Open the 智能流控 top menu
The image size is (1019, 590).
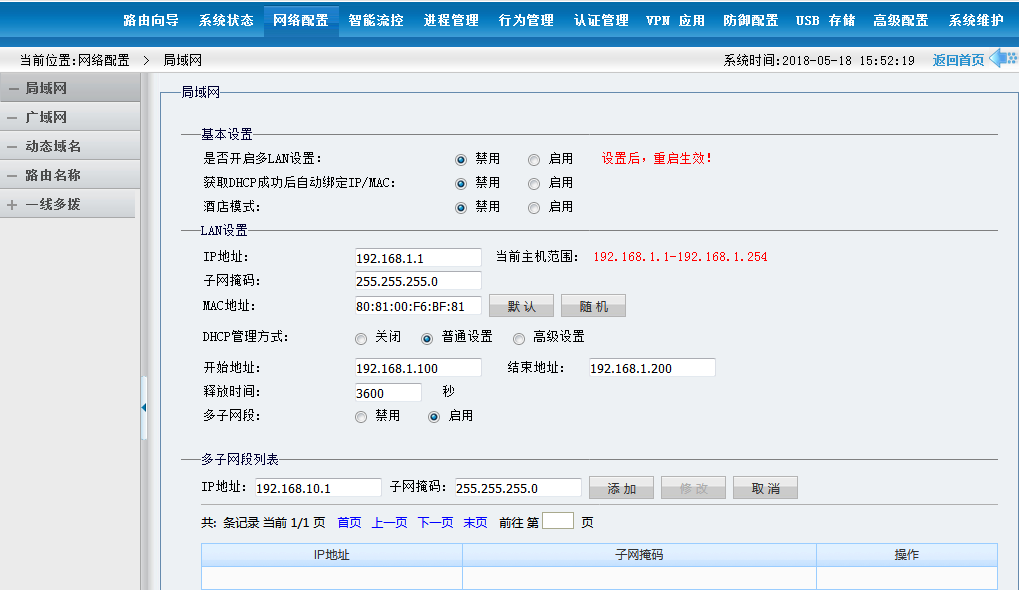point(376,20)
